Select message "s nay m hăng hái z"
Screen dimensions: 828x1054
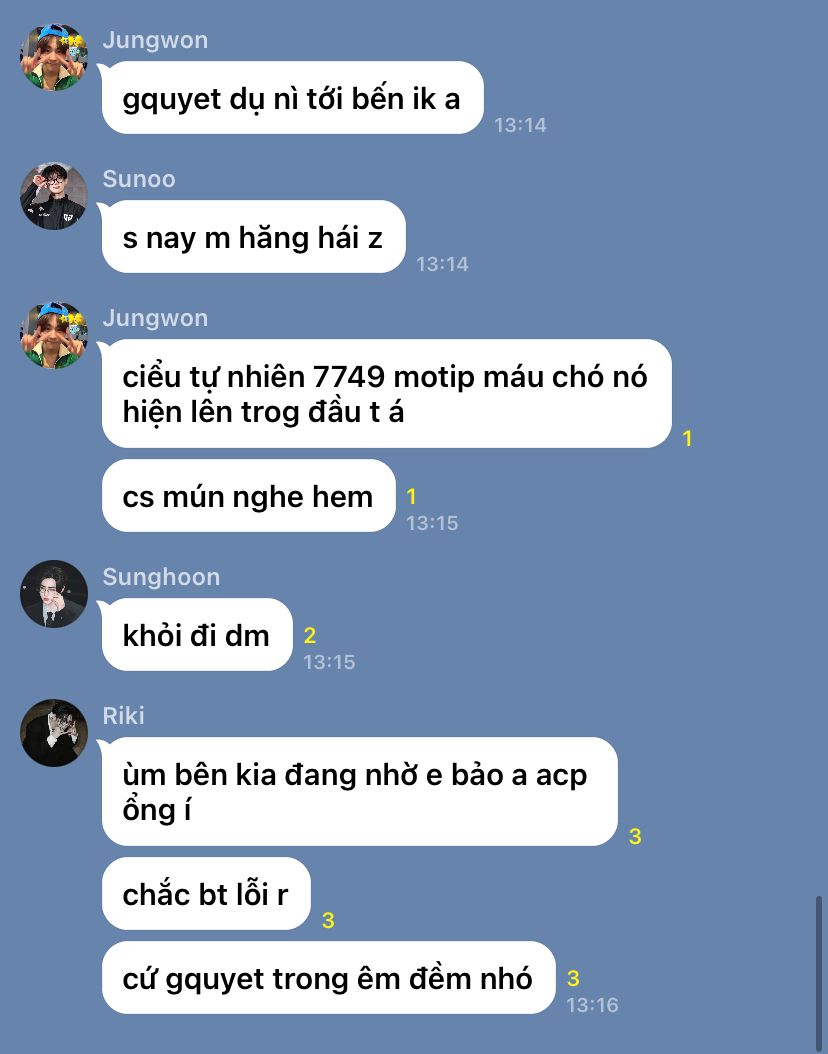[x=253, y=237]
